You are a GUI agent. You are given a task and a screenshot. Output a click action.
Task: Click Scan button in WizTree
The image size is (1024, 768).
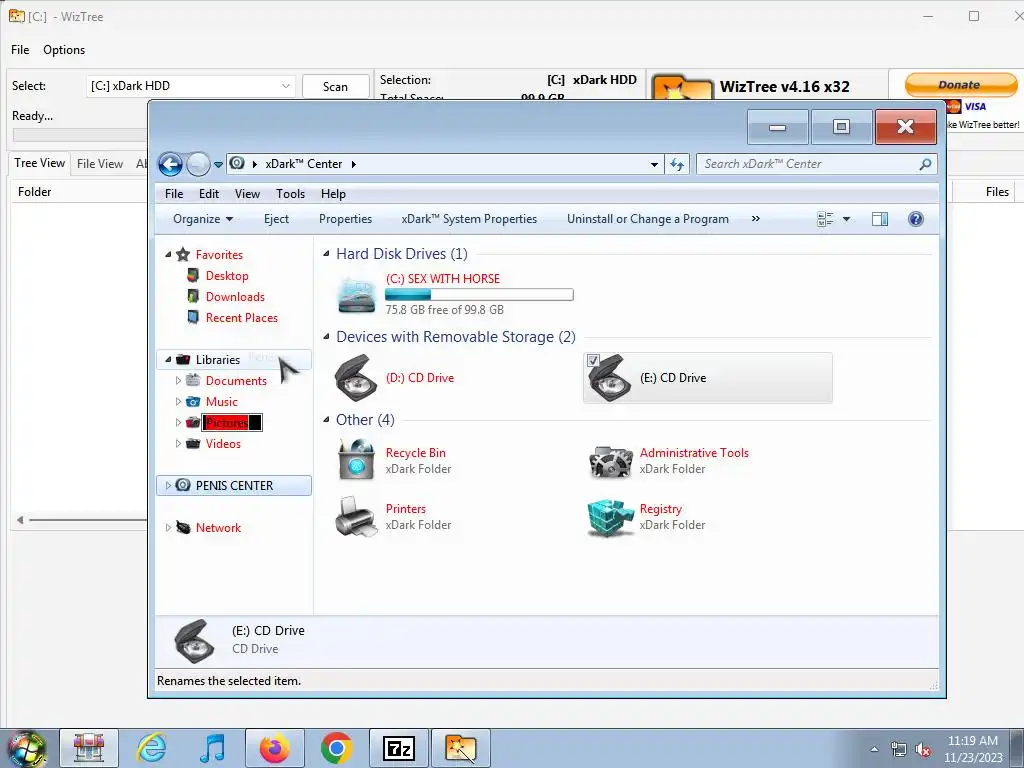click(x=336, y=86)
